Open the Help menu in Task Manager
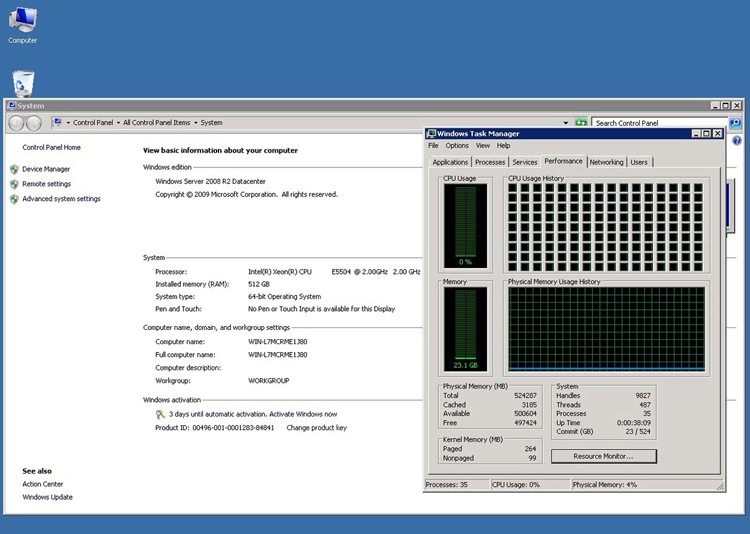The height and width of the screenshot is (534, 750). [503, 145]
